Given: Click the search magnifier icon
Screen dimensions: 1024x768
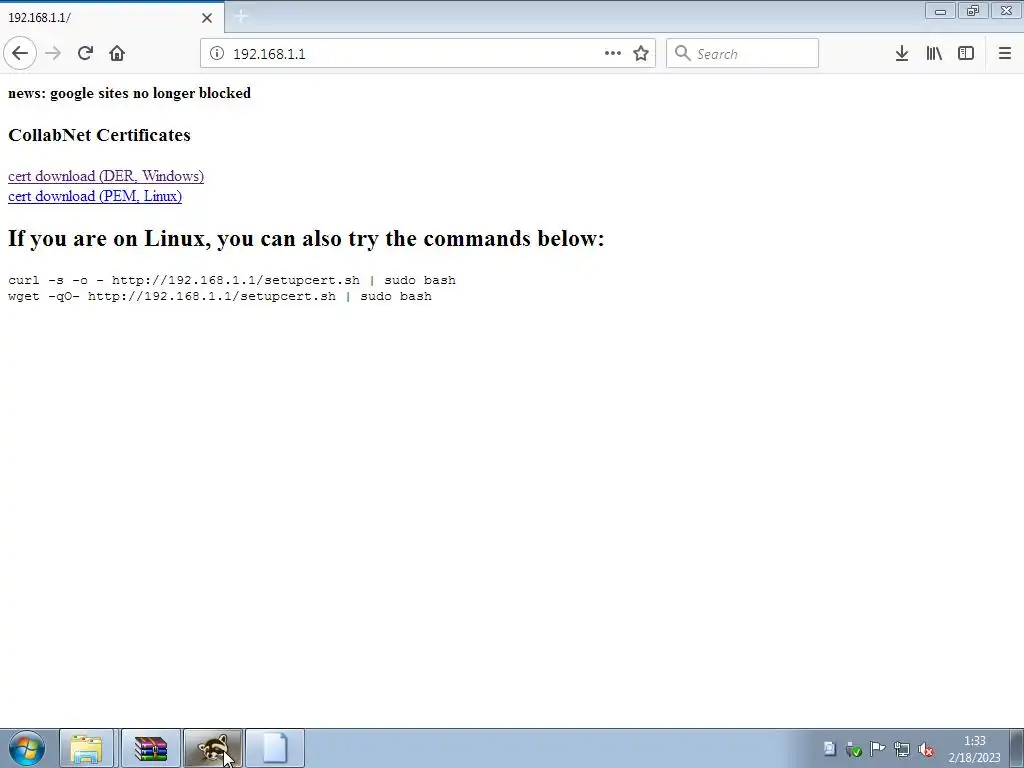Looking at the screenshot, I should point(682,53).
